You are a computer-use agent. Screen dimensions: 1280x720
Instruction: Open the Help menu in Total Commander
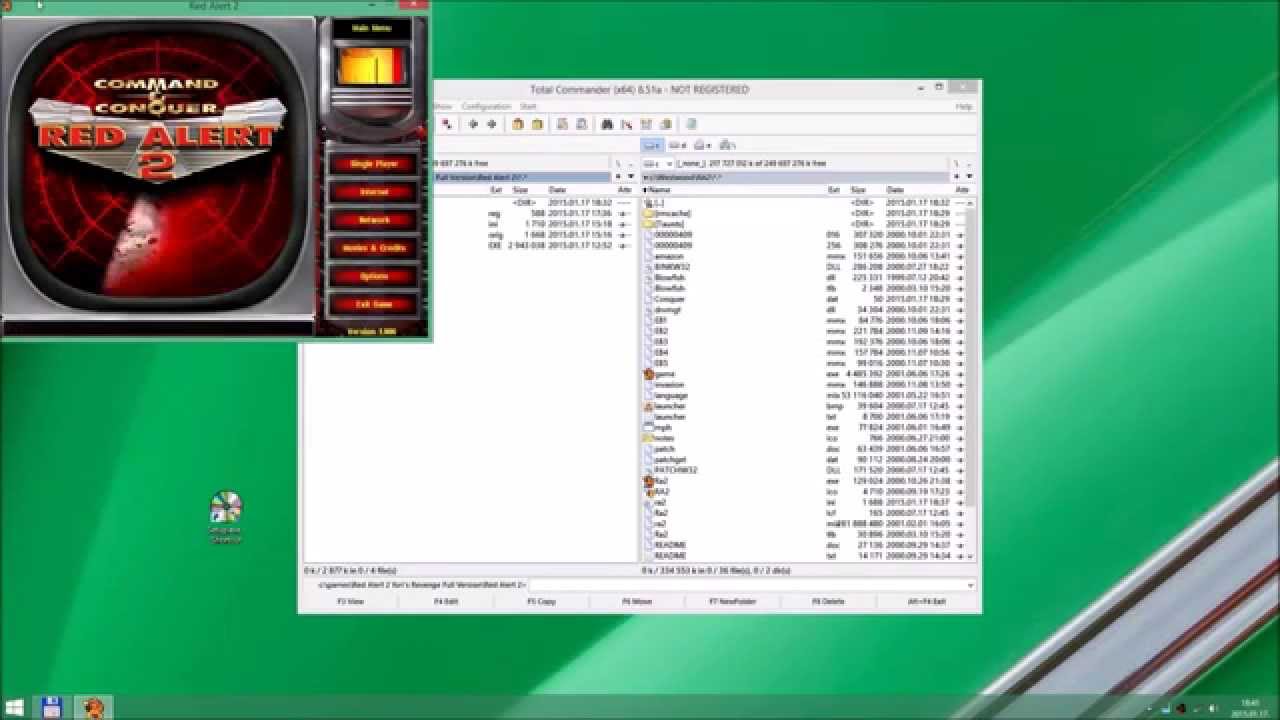(x=964, y=106)
